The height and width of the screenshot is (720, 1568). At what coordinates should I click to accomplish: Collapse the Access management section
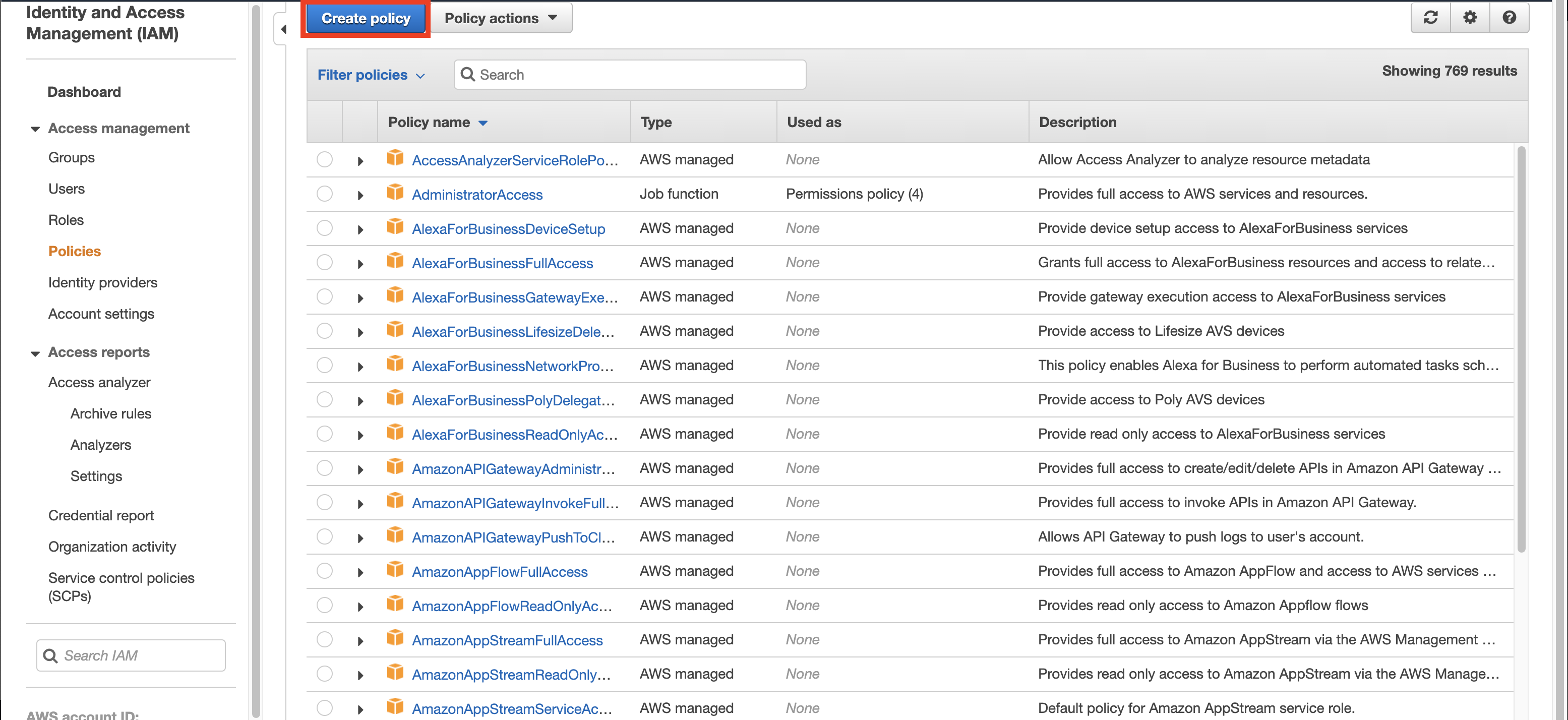pos(35,129)
